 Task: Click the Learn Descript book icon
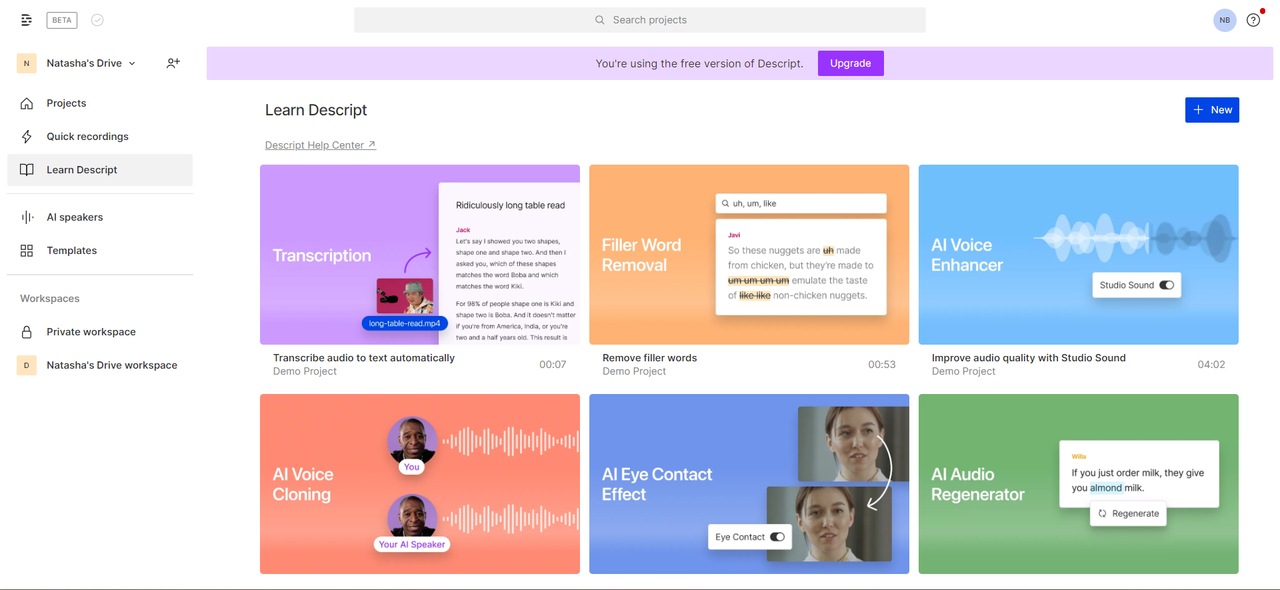tap(27, 170)
